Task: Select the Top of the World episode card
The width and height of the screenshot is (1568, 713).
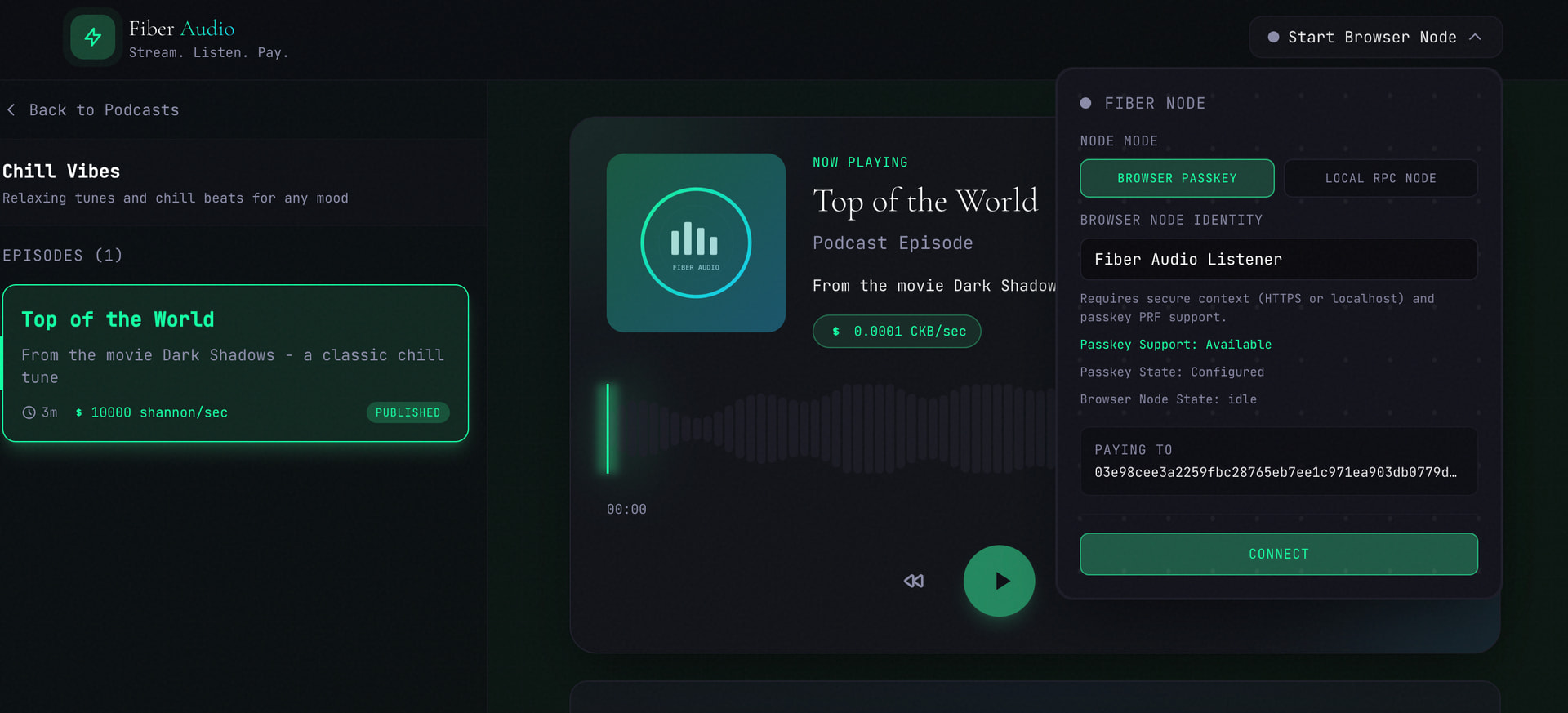Action: (235, 363)
